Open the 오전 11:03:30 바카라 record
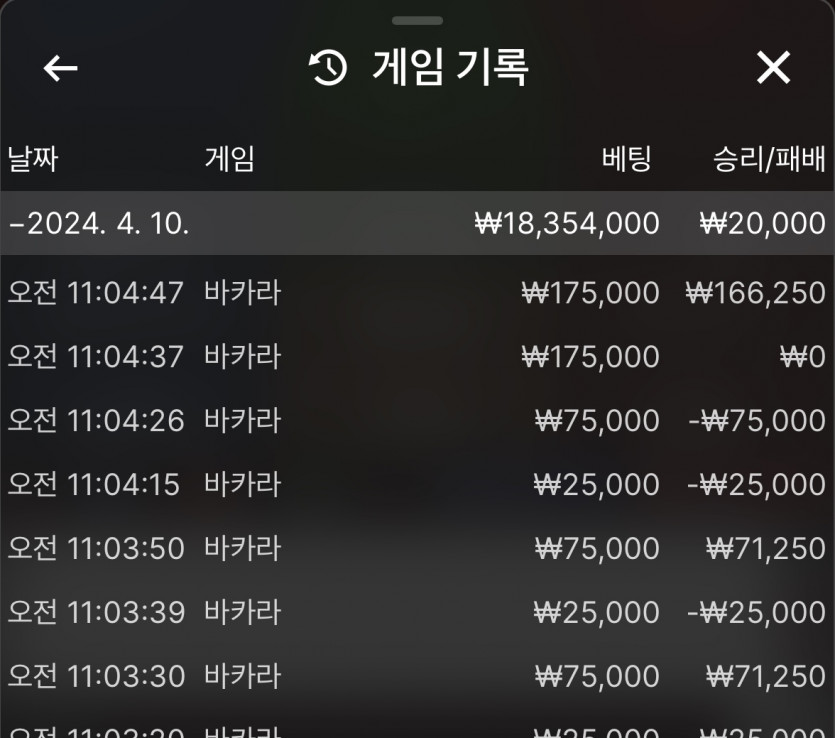Image resolution: width=835 pixels, height=738 pixels. click(x=418, y=676)
